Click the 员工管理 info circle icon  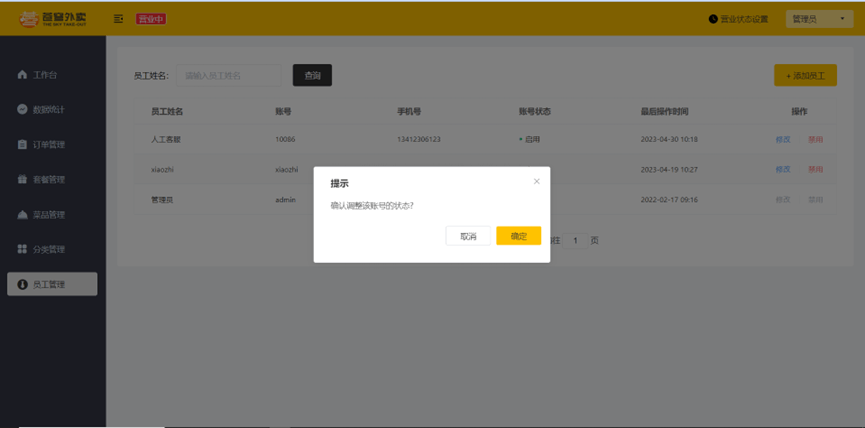pos(22,285)
